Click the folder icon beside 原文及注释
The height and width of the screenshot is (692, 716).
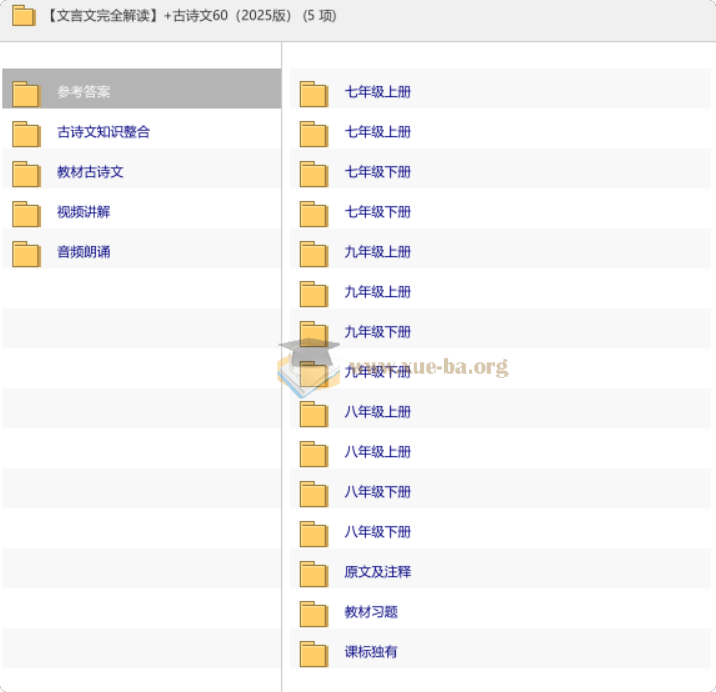(x=314, y=573)
